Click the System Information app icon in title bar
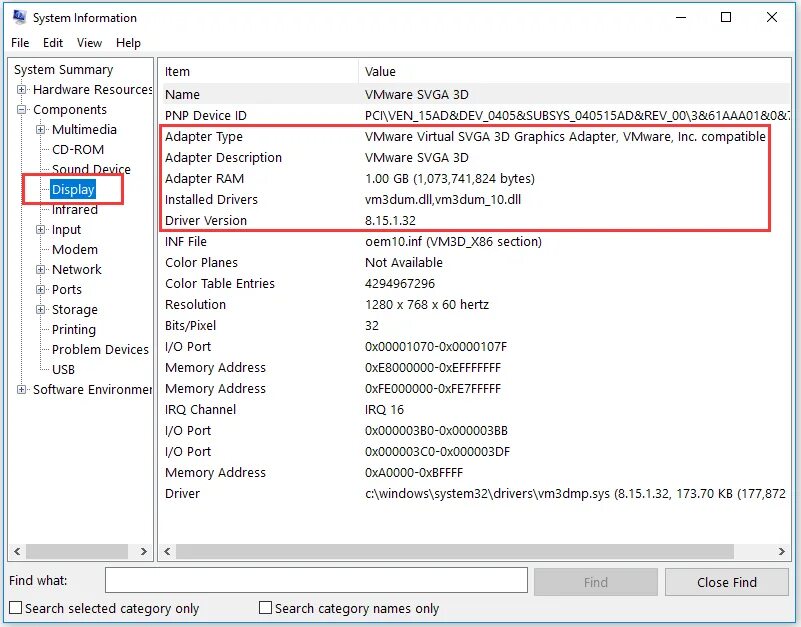 [19, 17]
